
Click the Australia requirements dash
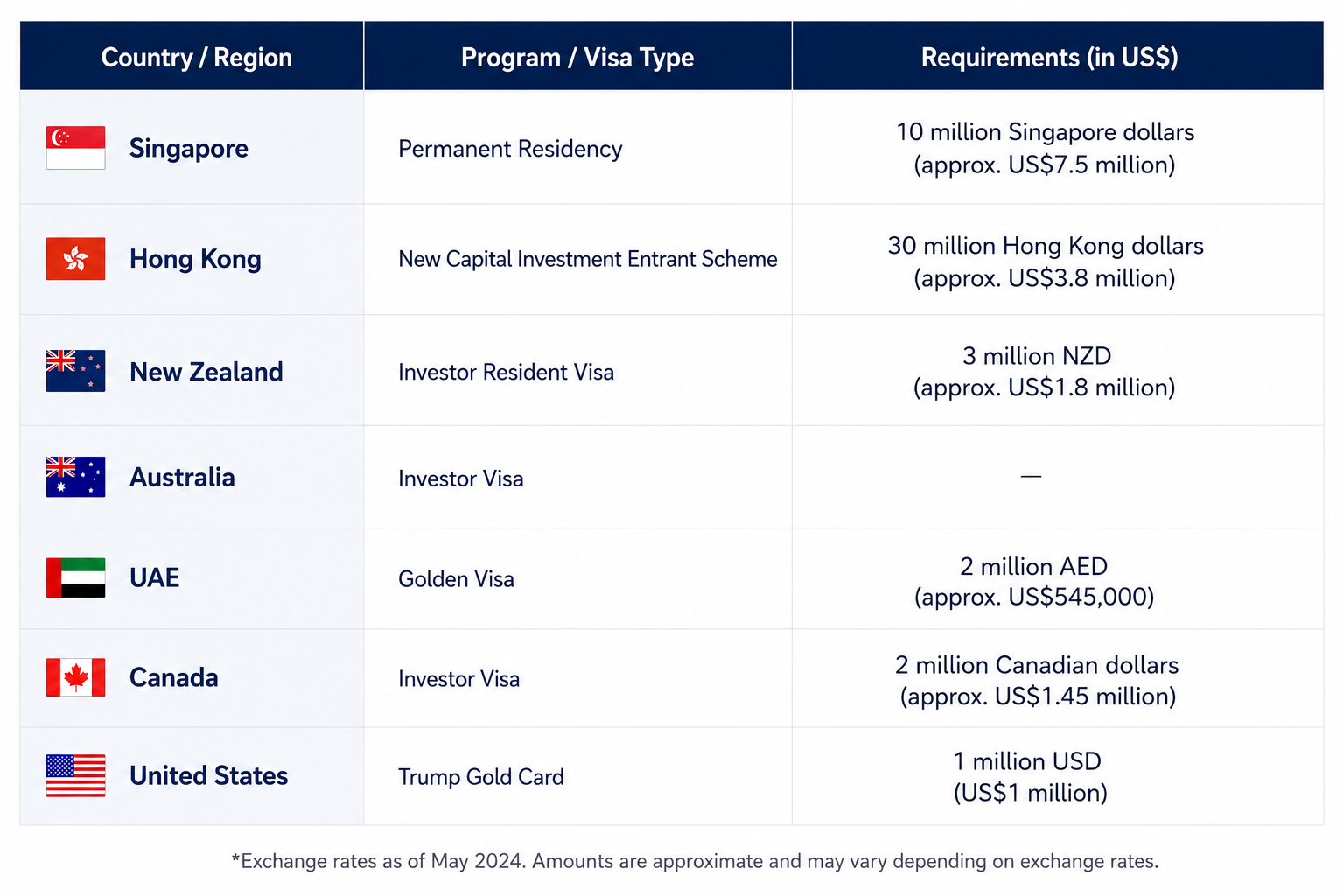pyautogui.click(x=1031, y=476)
